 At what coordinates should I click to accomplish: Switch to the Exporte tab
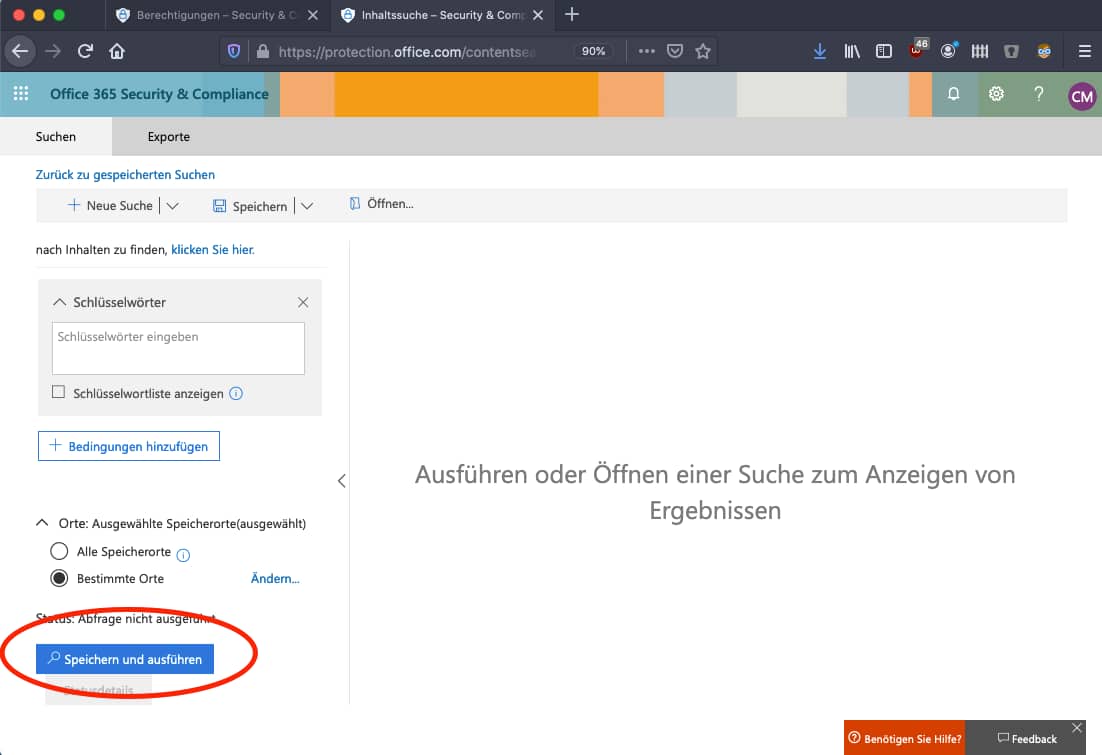click(x=168, y=136)
